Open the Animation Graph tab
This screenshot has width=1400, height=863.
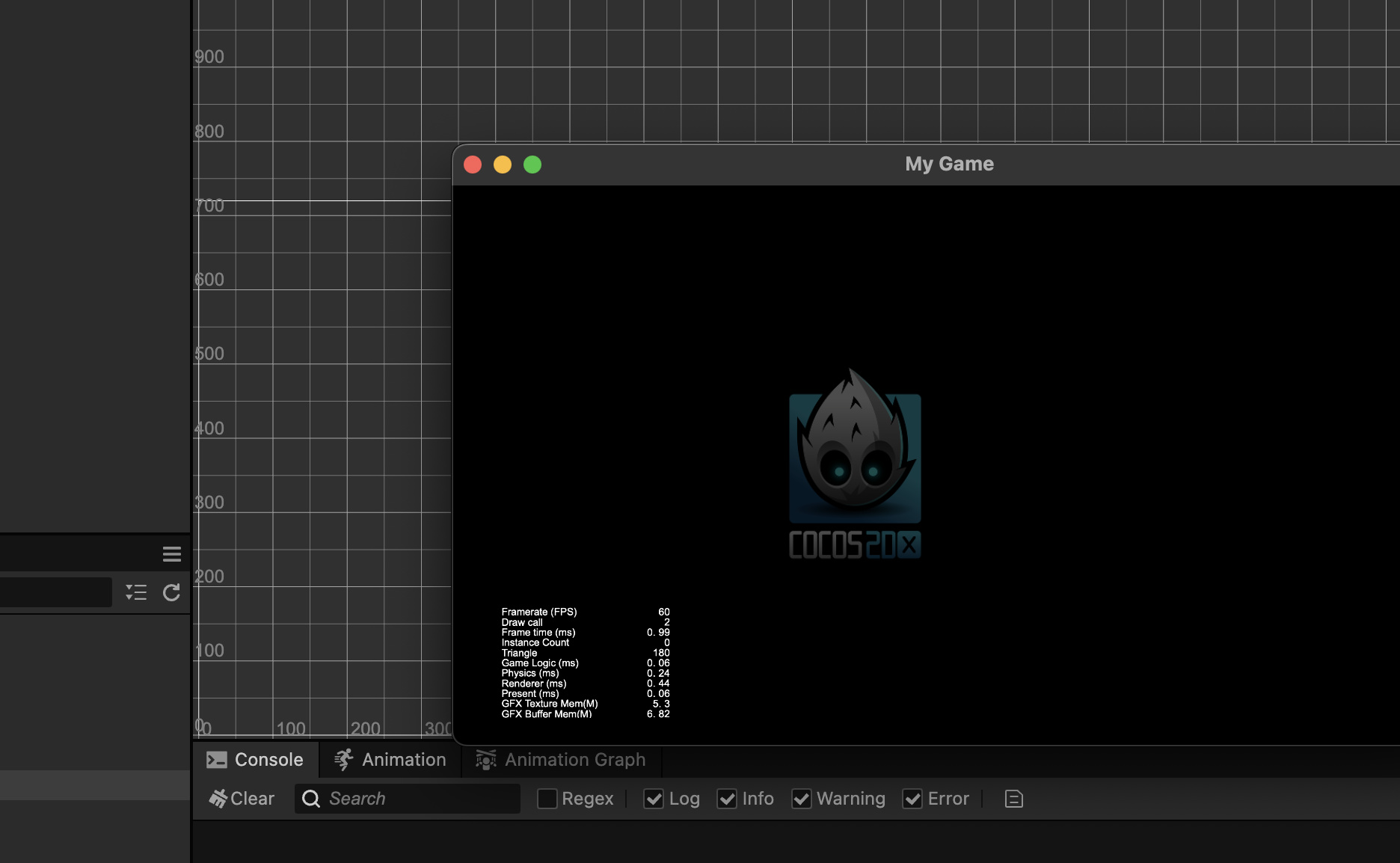click(x=561, y=760)
